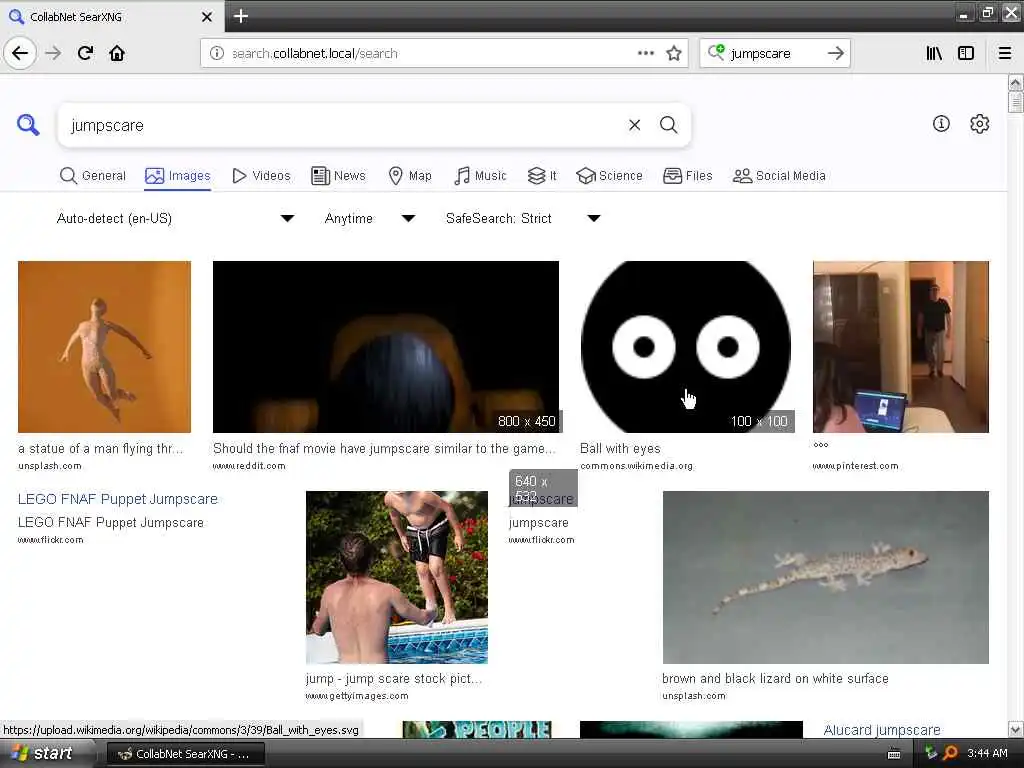Click the commons.wikimedia.org source text
The width and height of the screenshot is (1024, 768).
click(636, 466)
